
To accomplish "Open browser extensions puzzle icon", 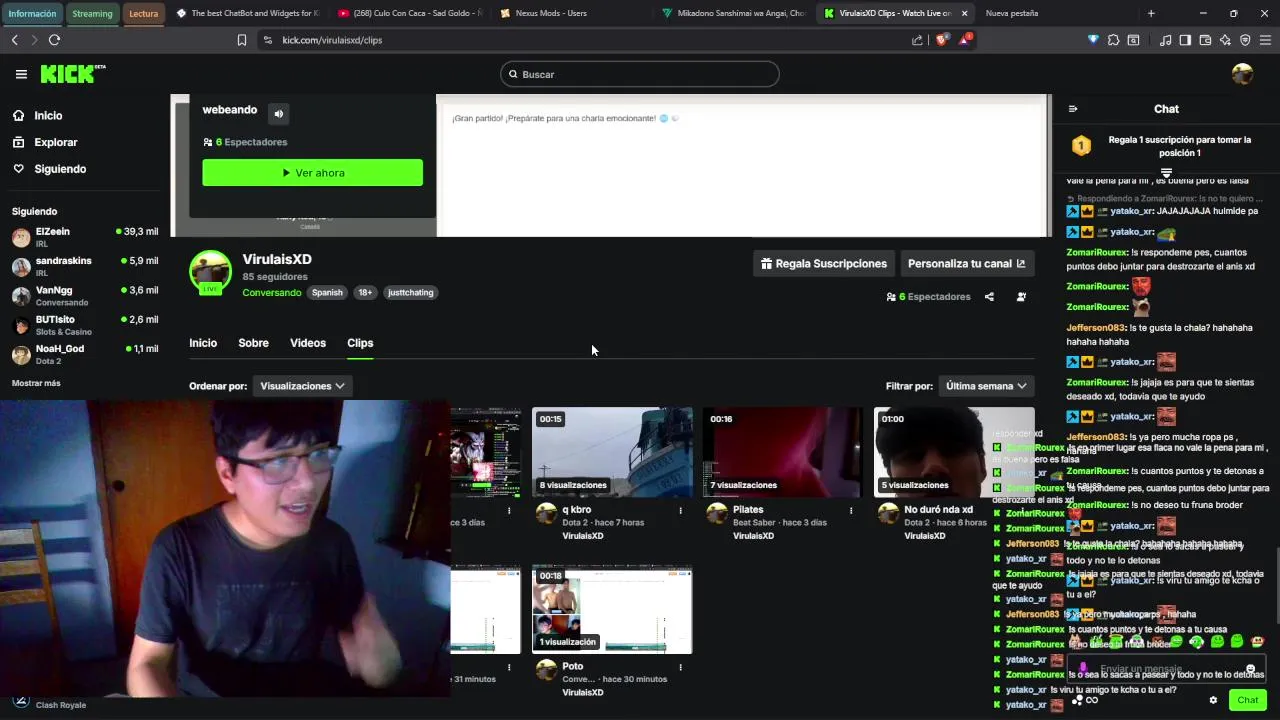I will click(1113, 40).
